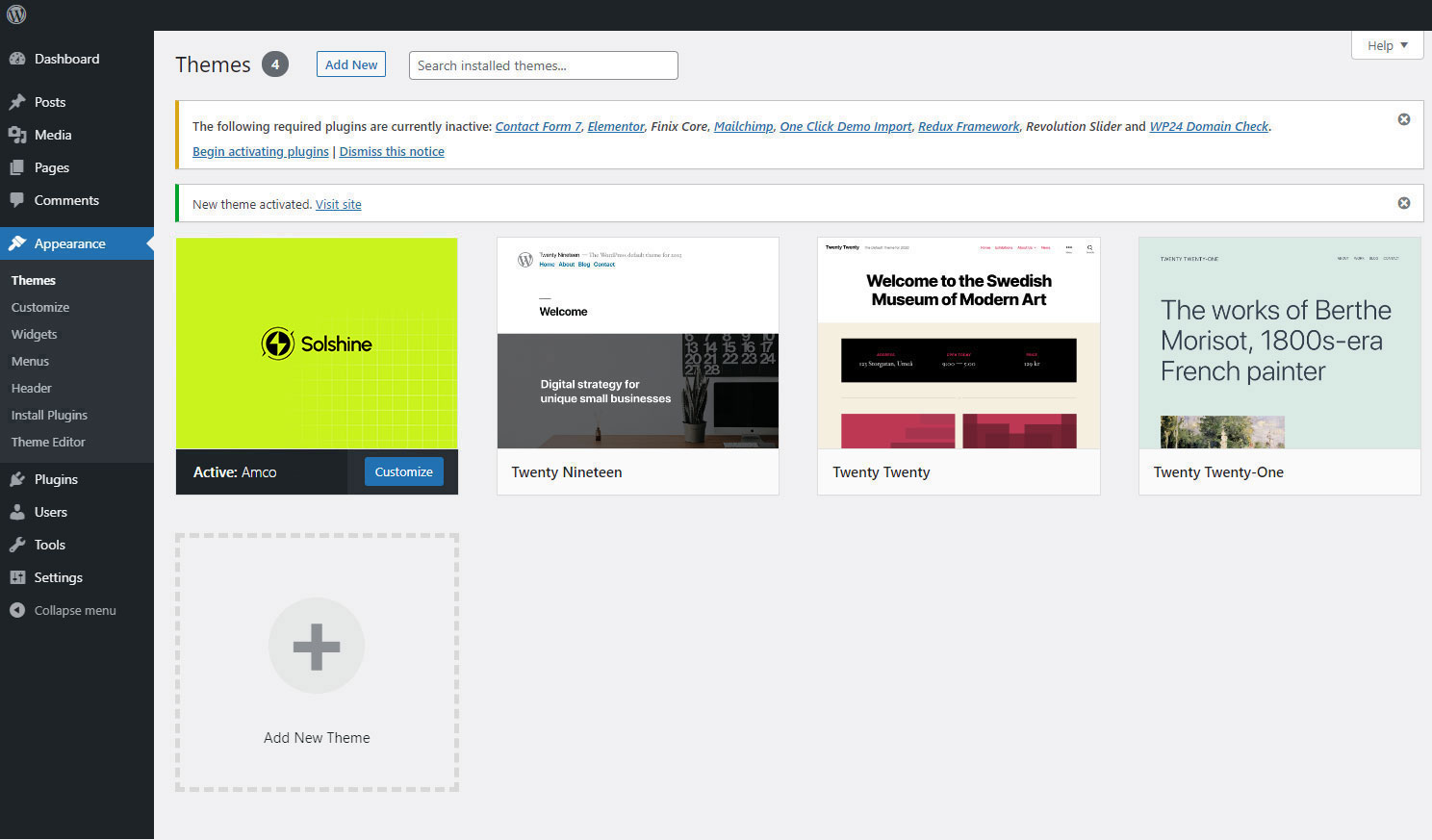Focus the Search installed themes field
Image resolution: width=1432 pixels, height=840 pixels.
tap(543, 65)
